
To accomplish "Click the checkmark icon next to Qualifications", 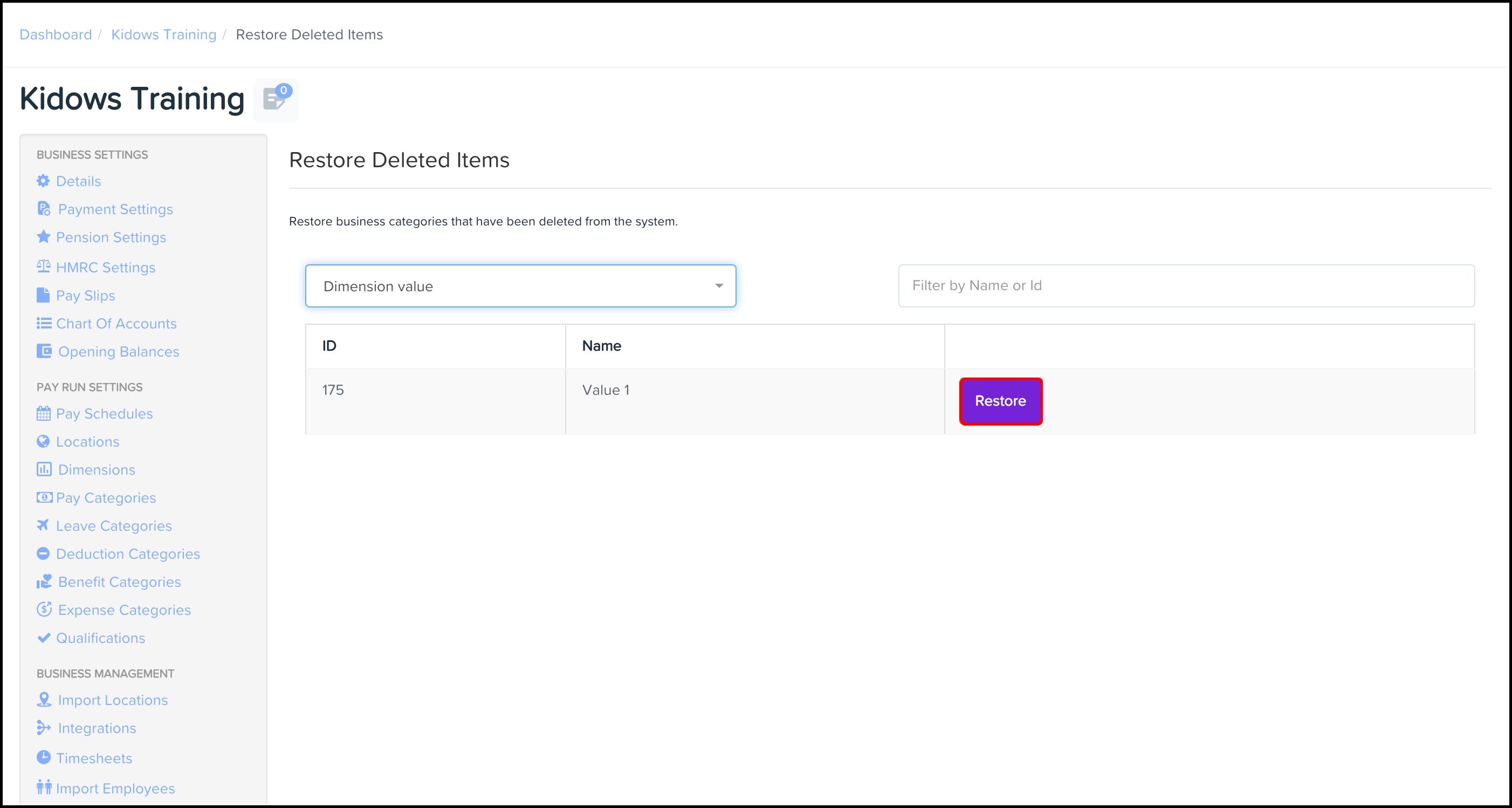I will pyautogui.click(x=44, y=638).
